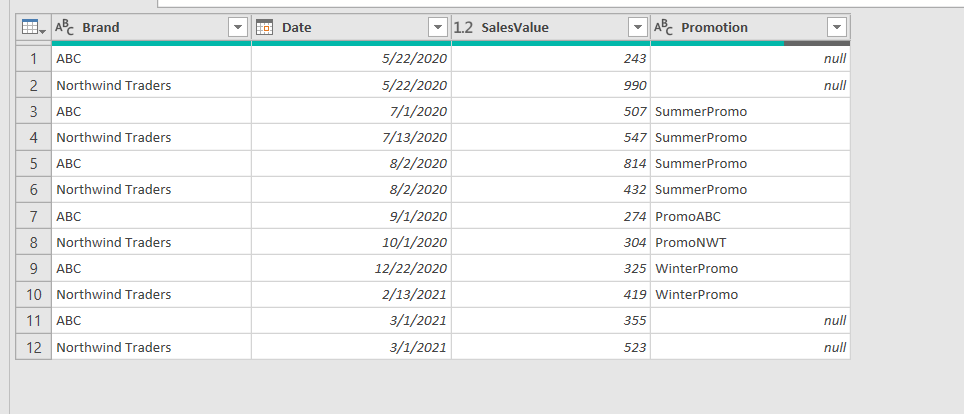Click the Date cell 12/22/2020
964x414 pixels.
point(351,268)
